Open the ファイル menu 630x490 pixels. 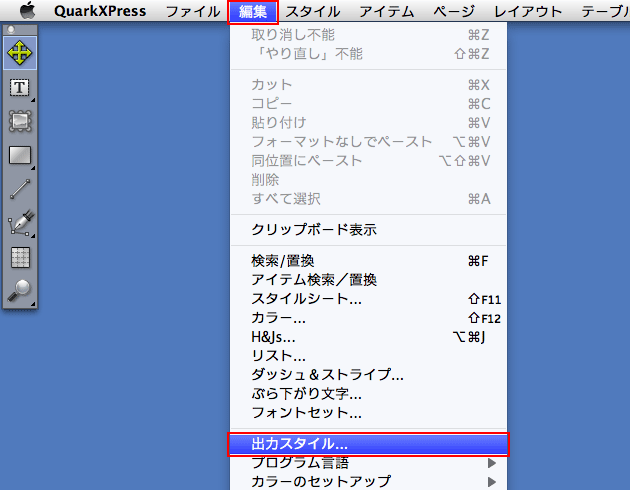pyautogui.click(x=193, y=11)
